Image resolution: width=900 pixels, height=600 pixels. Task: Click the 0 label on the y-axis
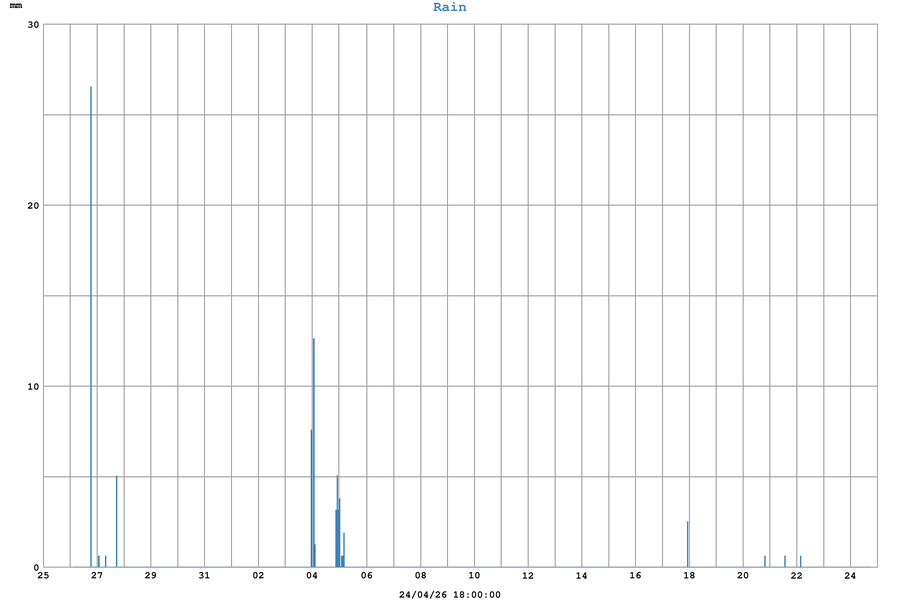[x=36, y=567]
